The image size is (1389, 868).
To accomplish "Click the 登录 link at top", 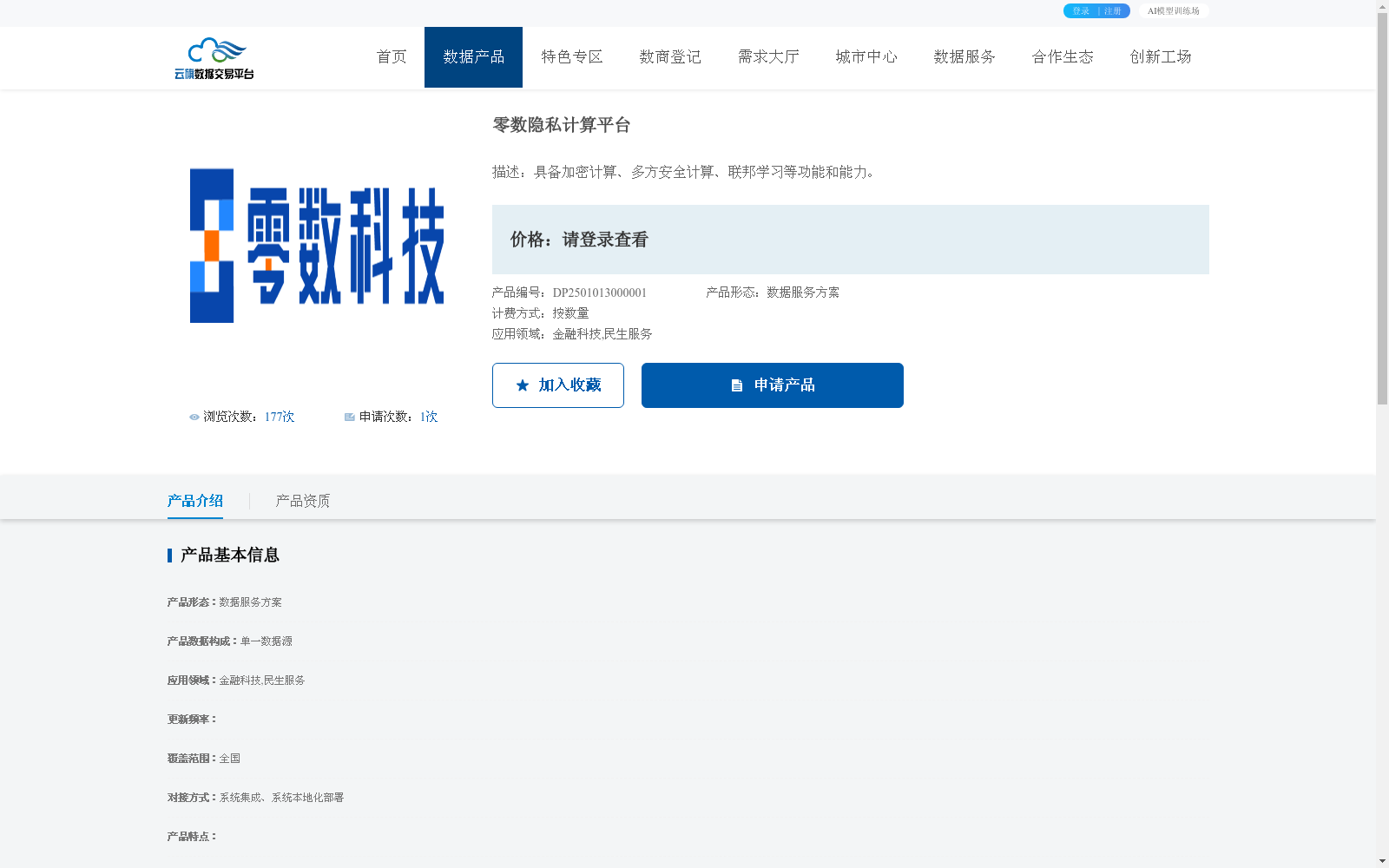I will click(1081, 11).
